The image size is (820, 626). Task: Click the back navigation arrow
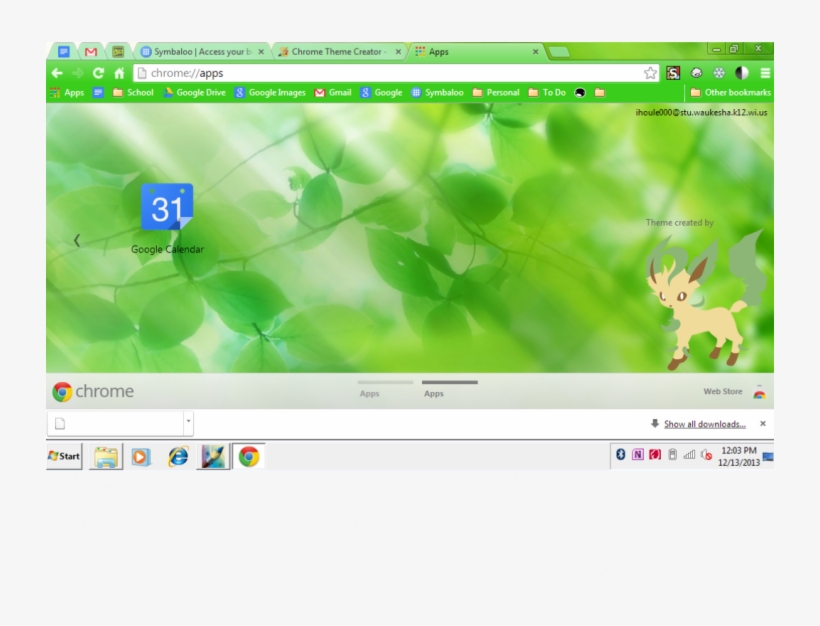click(57, 72)
